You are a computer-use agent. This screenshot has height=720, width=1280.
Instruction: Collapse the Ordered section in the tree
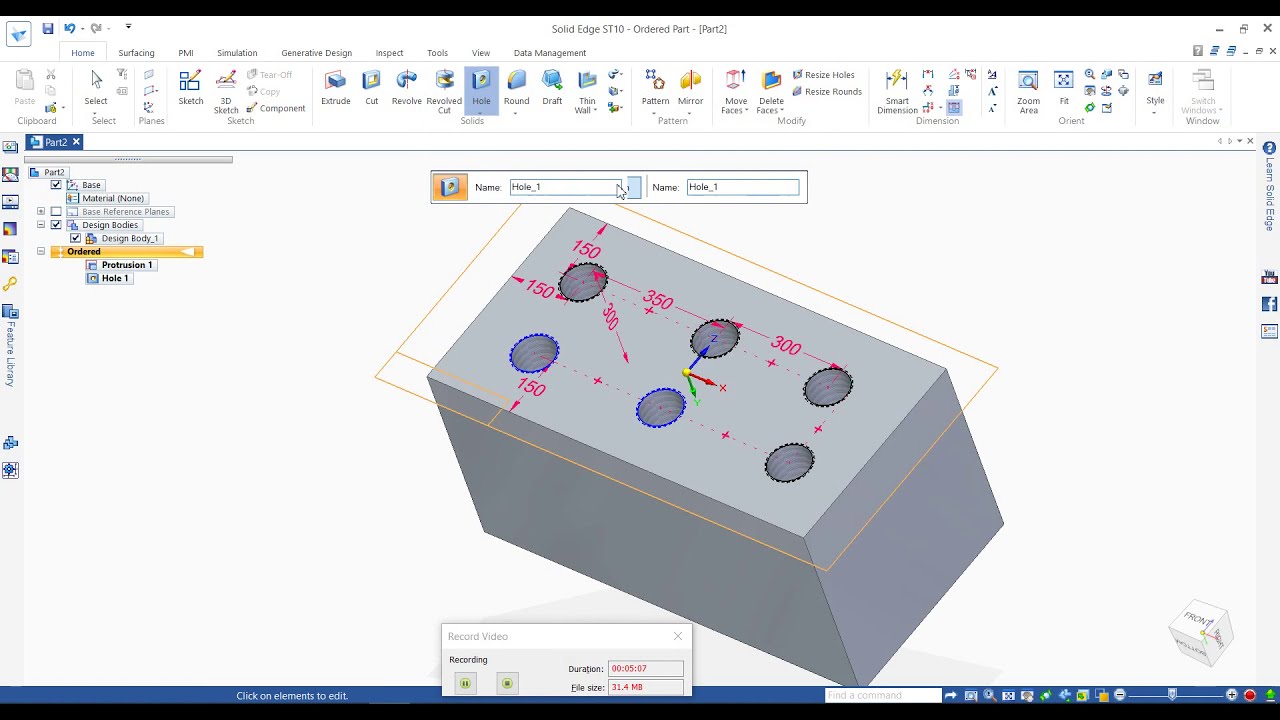point(41,252)
